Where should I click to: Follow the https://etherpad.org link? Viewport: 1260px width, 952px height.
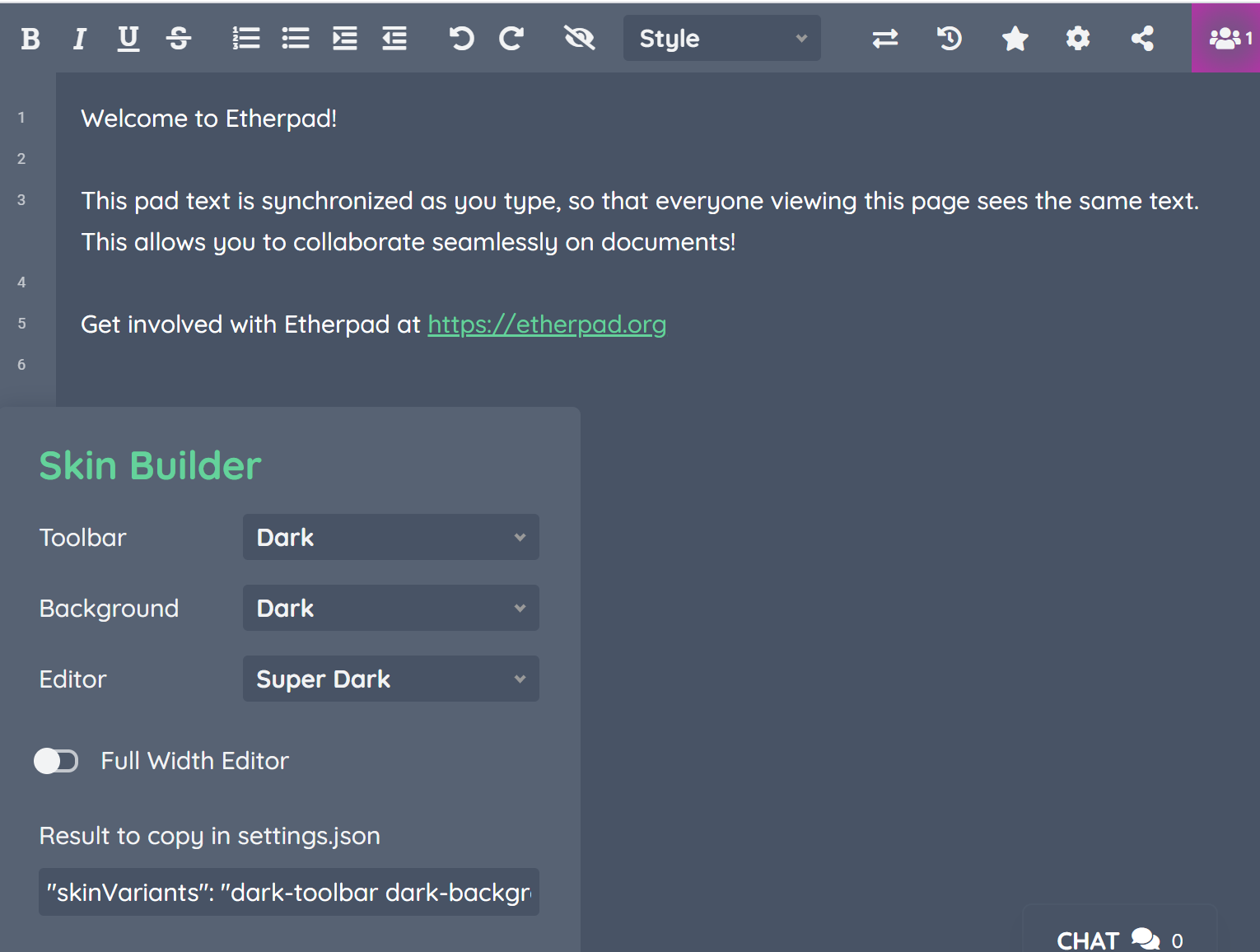click(x=547, y=324)
